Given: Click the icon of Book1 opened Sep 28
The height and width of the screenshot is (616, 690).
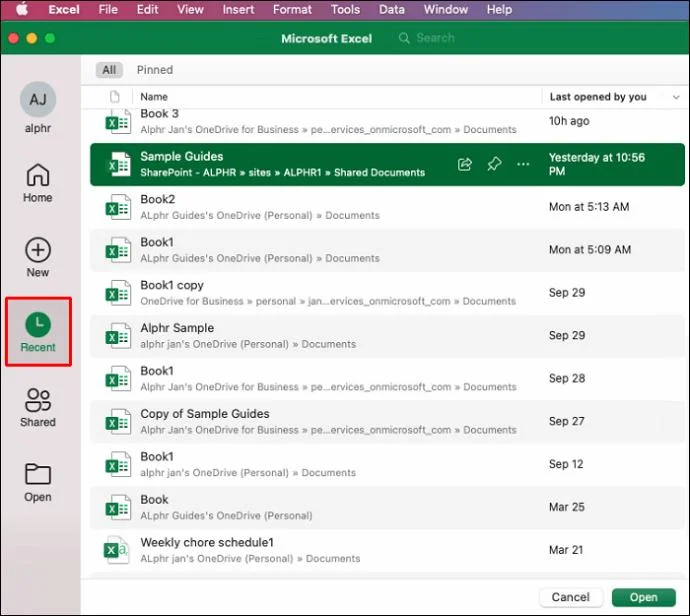Looking at the screenshot, I should coord(118,378).
